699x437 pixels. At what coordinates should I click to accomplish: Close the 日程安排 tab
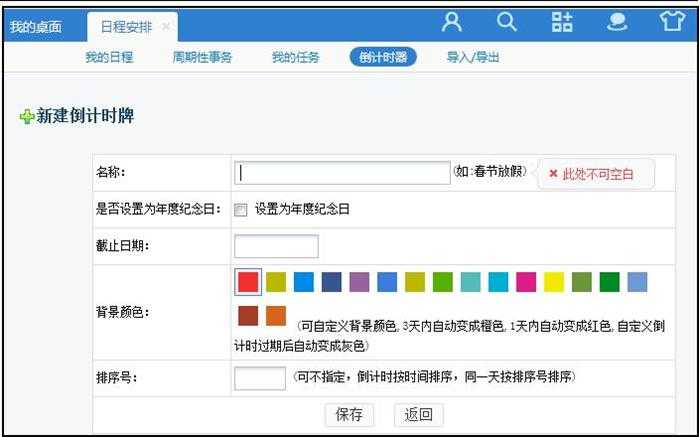(x=165, y=27)
